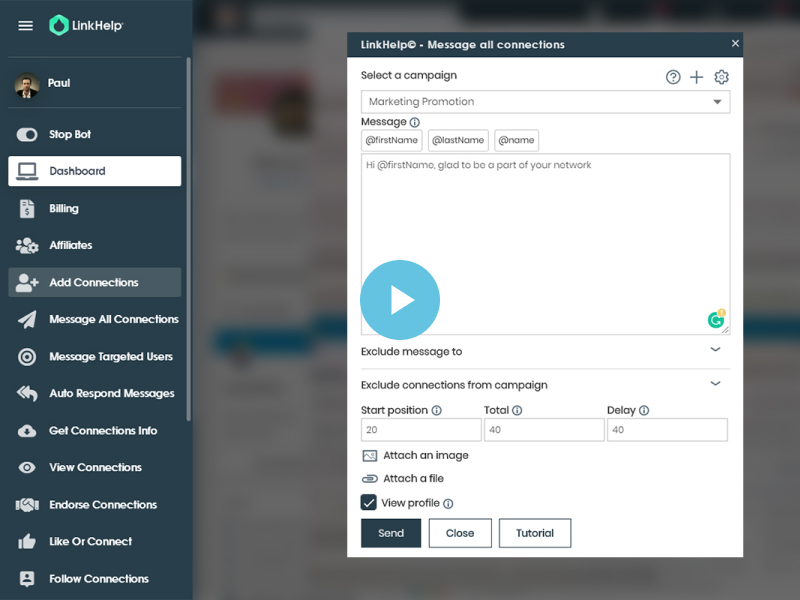Uncheck the View profile checkbox
Image resolution: width=800 pixels, height=600 pixels.
[x=369, y=503]
